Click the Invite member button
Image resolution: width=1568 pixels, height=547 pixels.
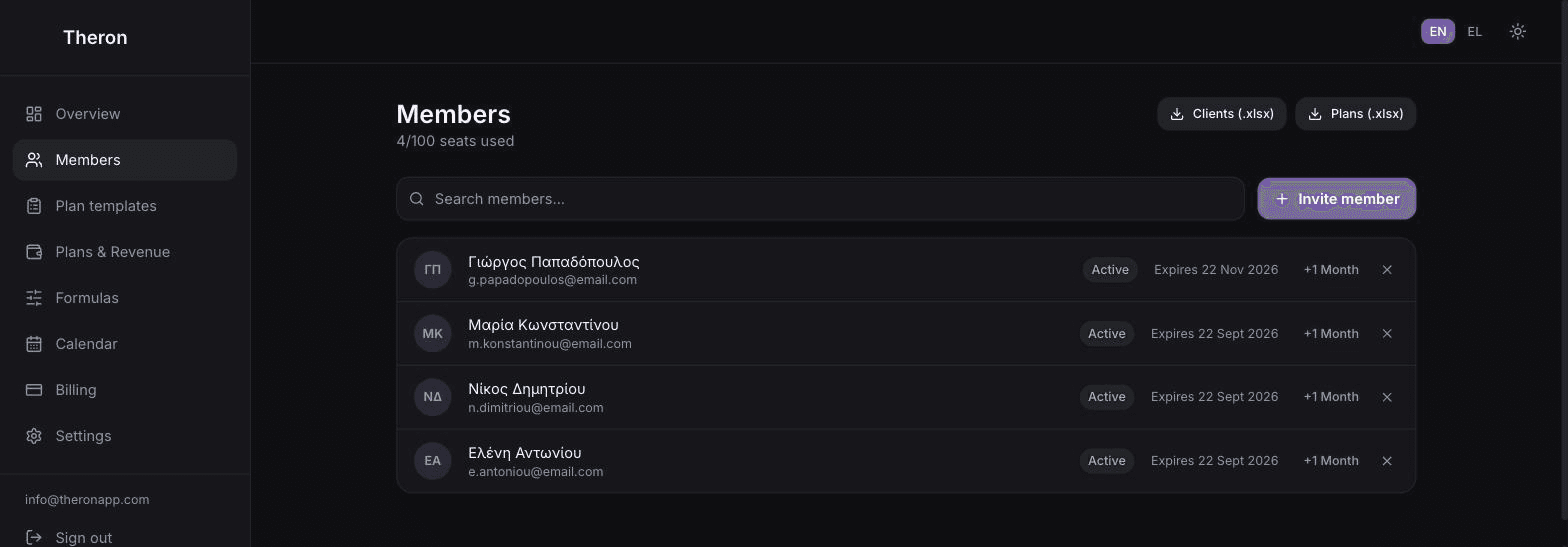(x=1337, y=199)
